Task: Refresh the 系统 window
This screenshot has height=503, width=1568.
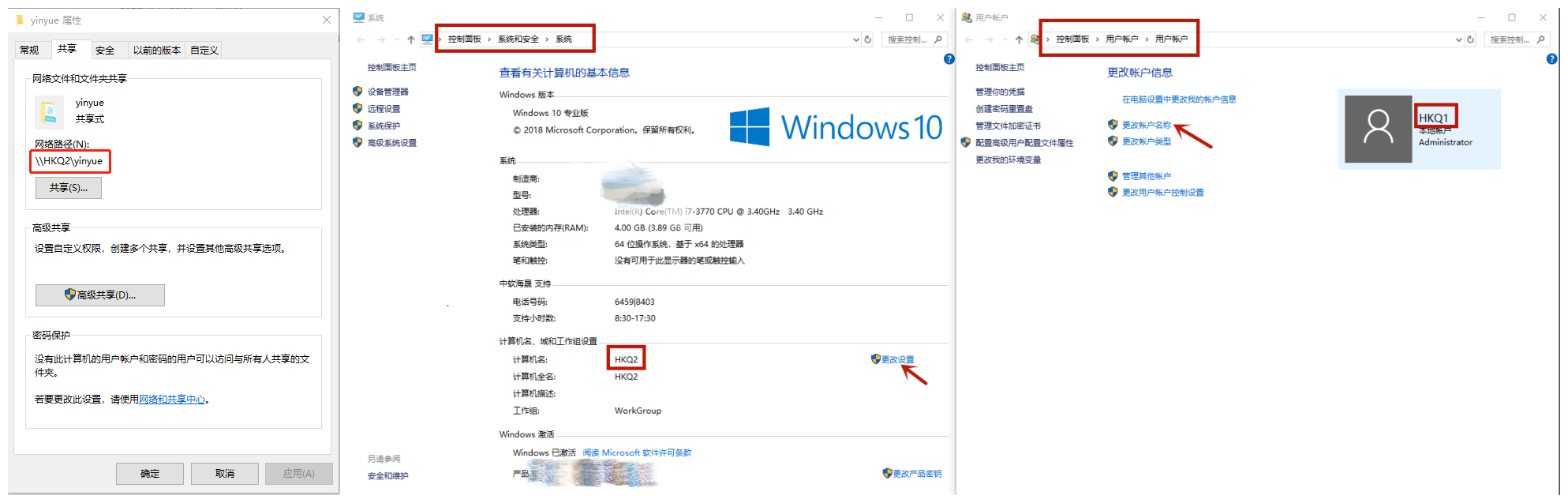Action: (x=868, y=39)
